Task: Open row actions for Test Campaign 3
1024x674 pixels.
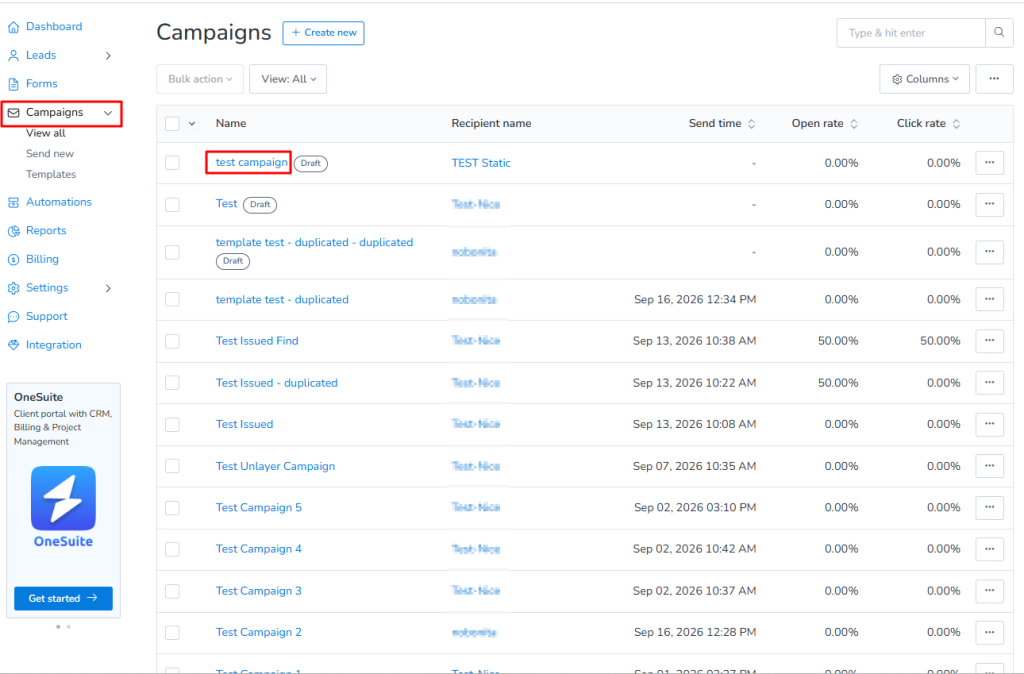Action: [x=989, y=591]
